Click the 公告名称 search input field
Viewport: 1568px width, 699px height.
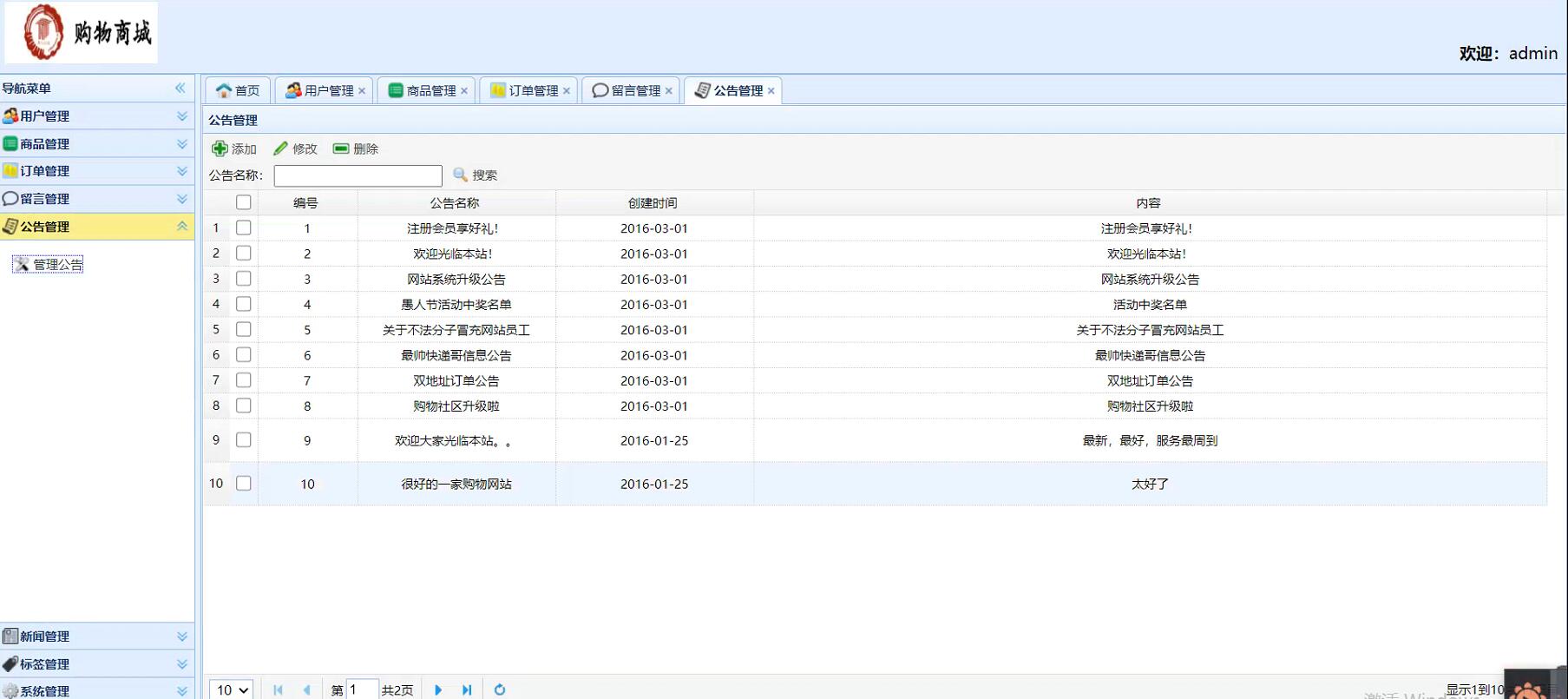(358, 175)
